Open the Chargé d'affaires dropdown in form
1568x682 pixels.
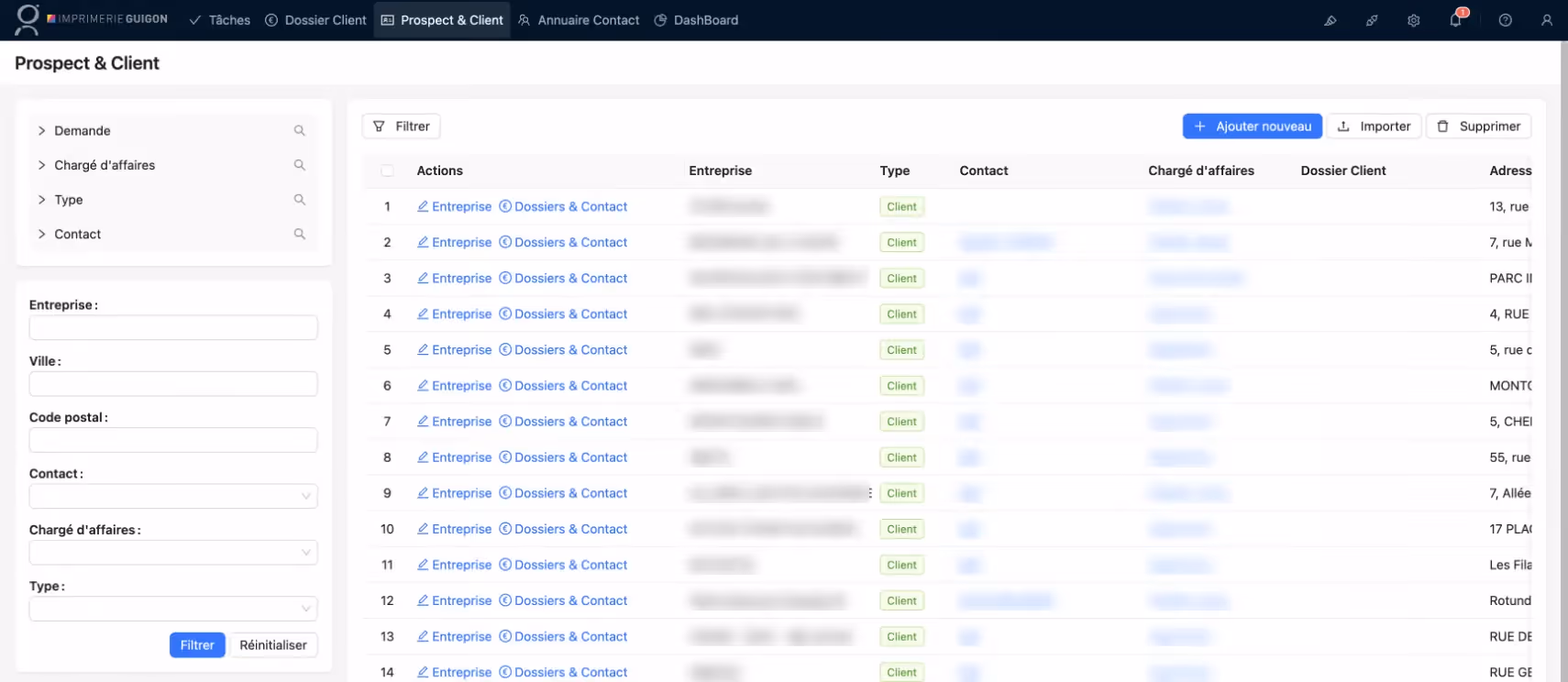[x=173, y=553]
